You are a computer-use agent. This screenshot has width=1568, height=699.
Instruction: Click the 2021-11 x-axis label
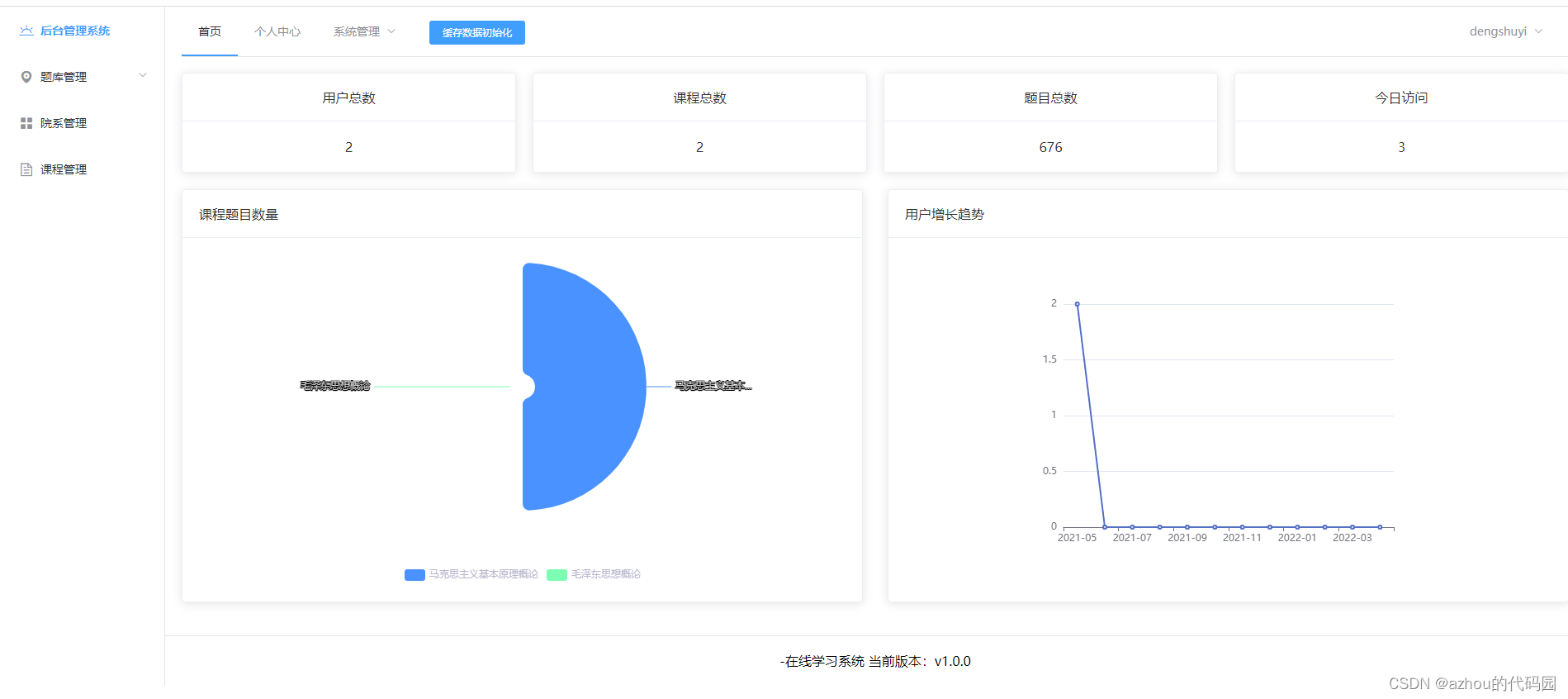click(x=1242, y=538)
